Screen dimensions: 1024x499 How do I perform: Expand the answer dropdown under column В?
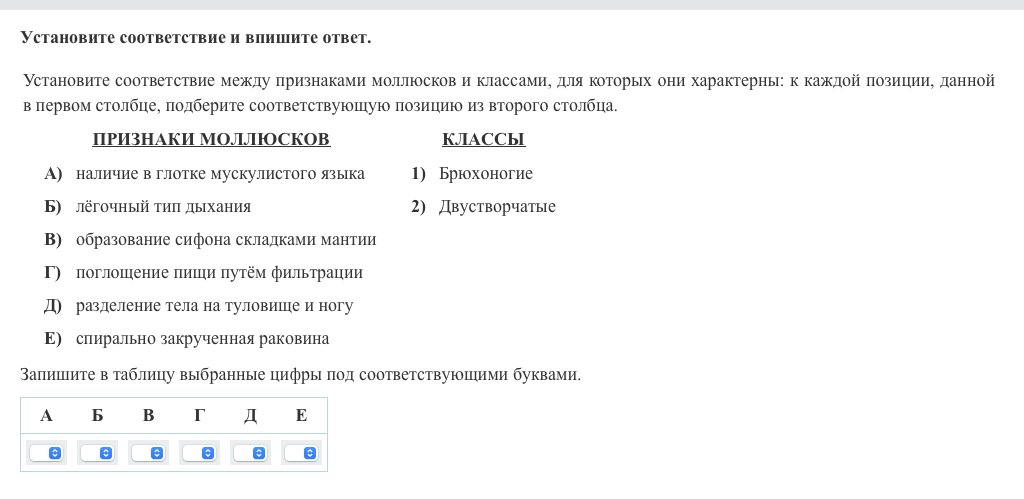tap(148, 453)
